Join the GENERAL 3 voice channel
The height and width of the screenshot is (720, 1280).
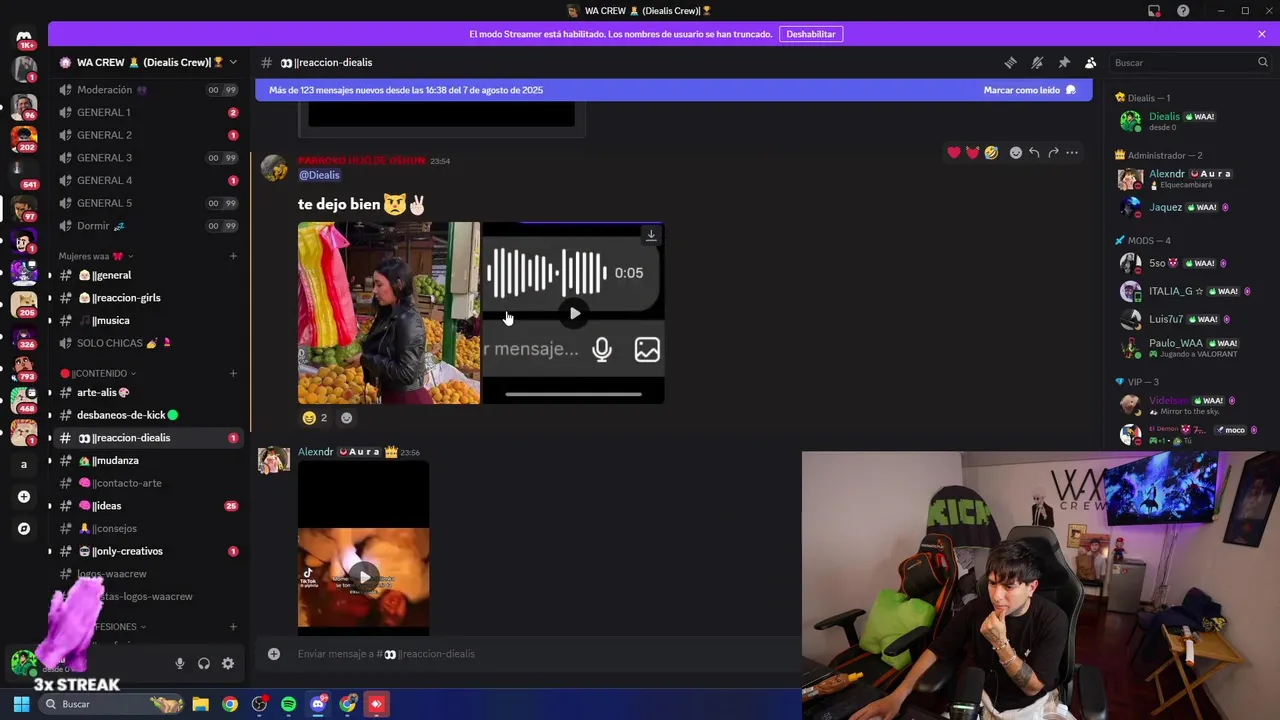[149, 158]
